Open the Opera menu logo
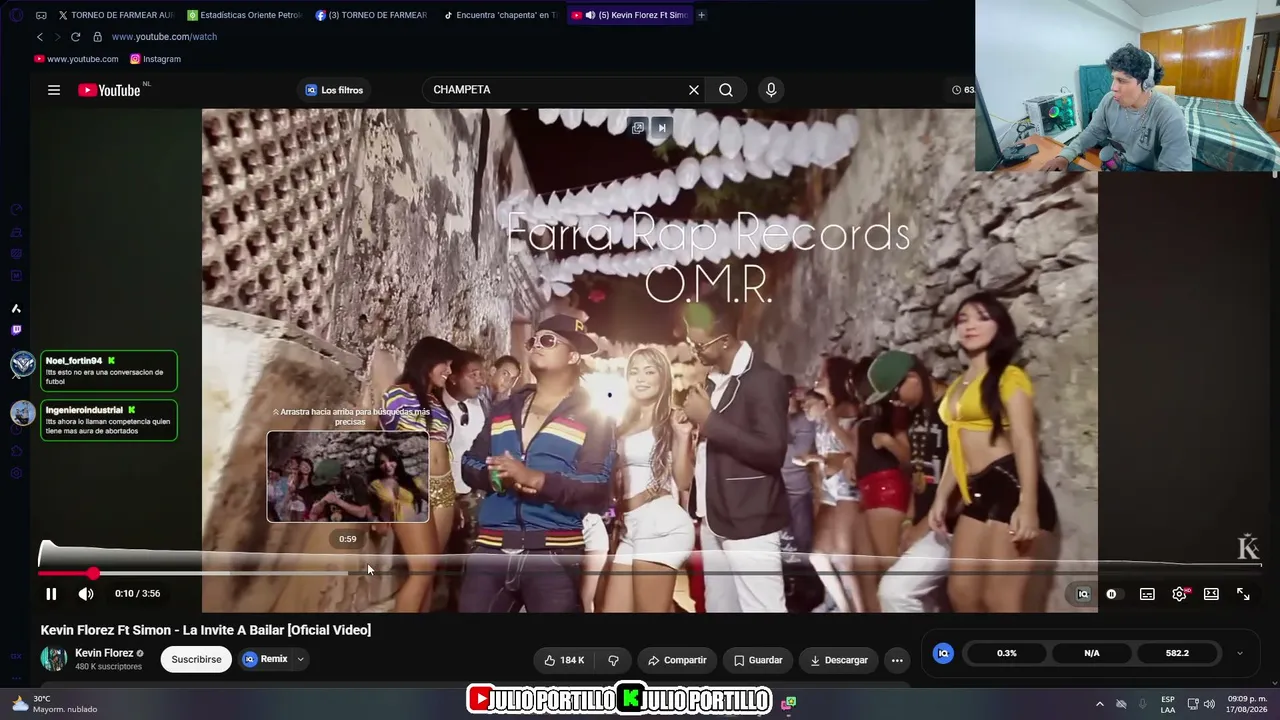1280x720 pixels. click(x=16, y=15)
